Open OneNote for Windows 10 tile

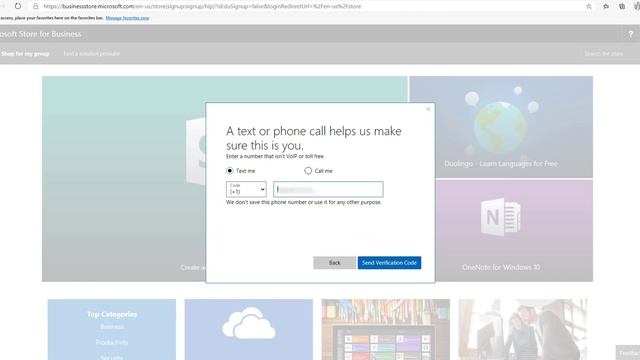pyautogui.click(x=514, y=231)
